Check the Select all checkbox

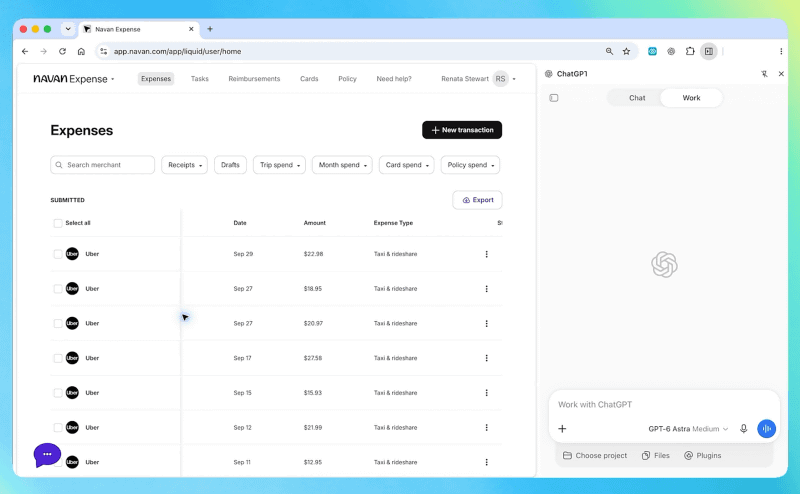58,223
